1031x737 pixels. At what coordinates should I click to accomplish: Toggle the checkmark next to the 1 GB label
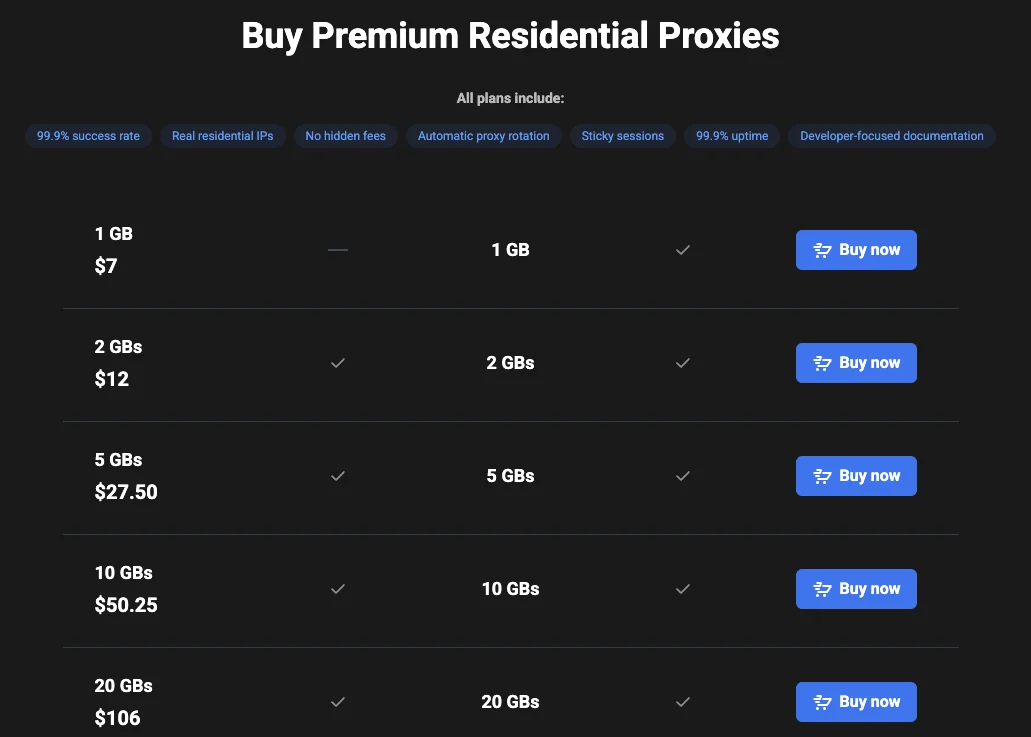[x=683, y=250]
